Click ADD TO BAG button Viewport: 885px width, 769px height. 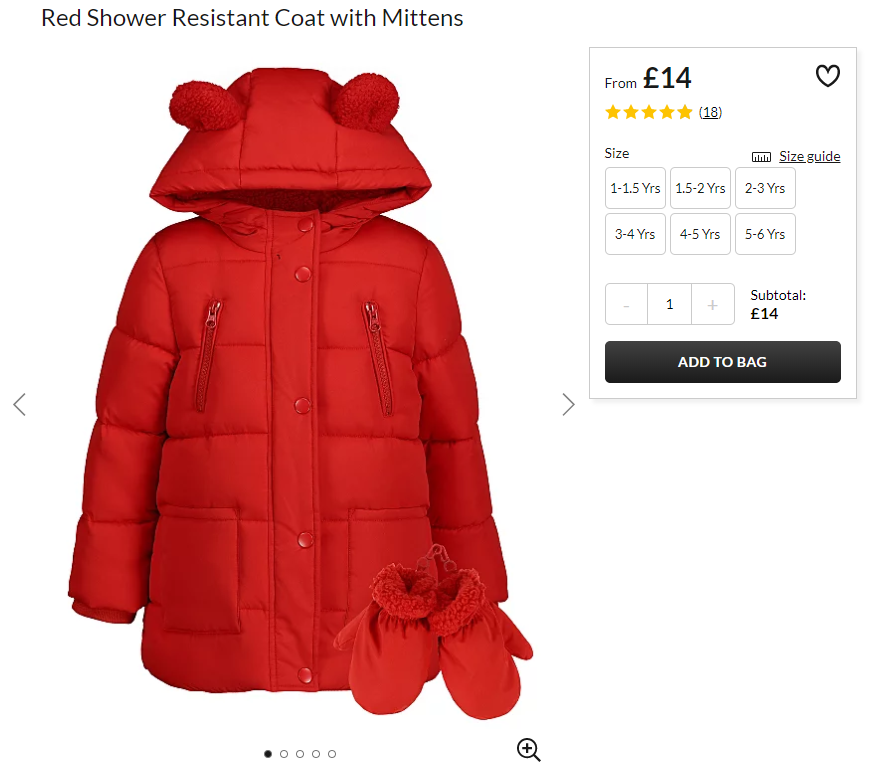(x=722, y=362)
